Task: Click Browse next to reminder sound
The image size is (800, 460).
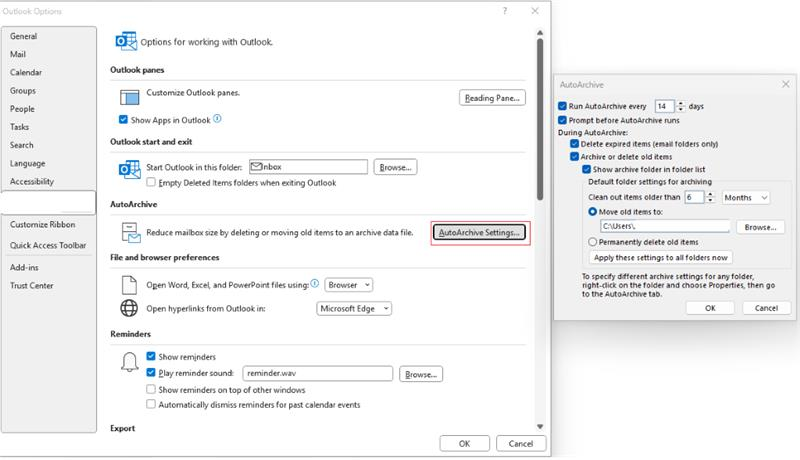Action: pyautogui.click(x=421, y=374)
